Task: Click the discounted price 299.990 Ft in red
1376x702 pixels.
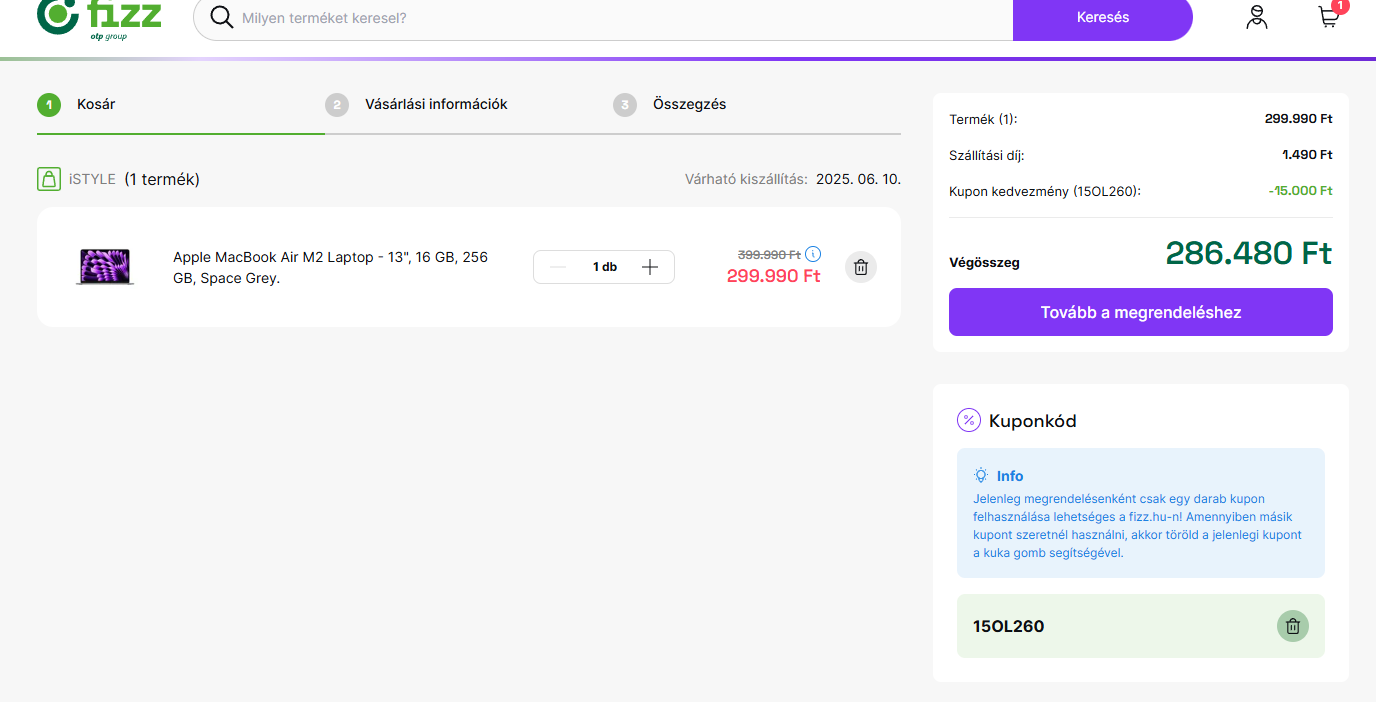Action: (x=774, y=276)
